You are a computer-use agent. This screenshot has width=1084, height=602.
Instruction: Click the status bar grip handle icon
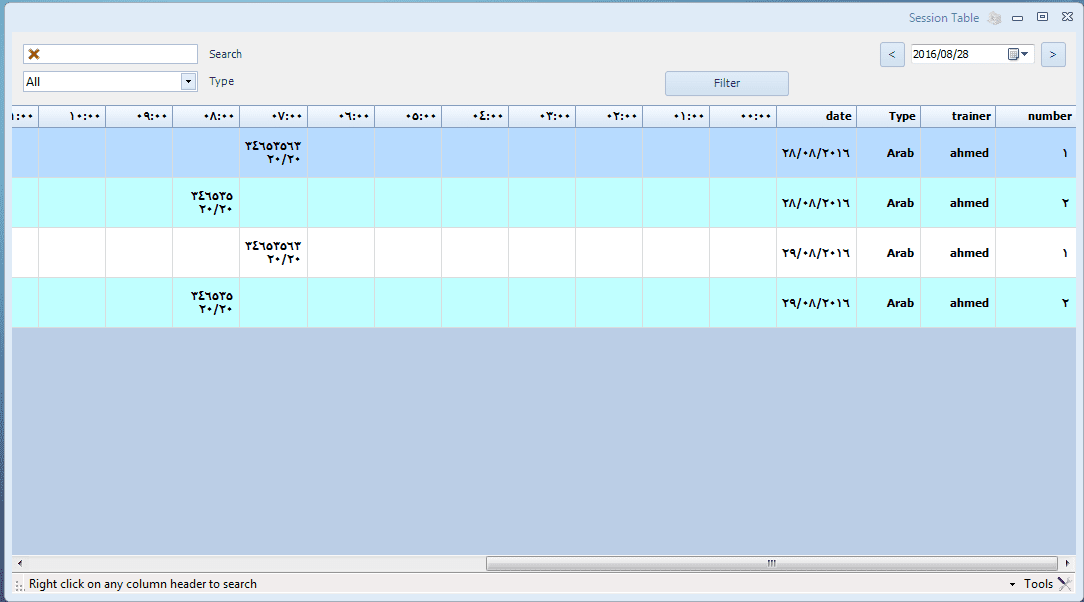(x=20, y=585)
